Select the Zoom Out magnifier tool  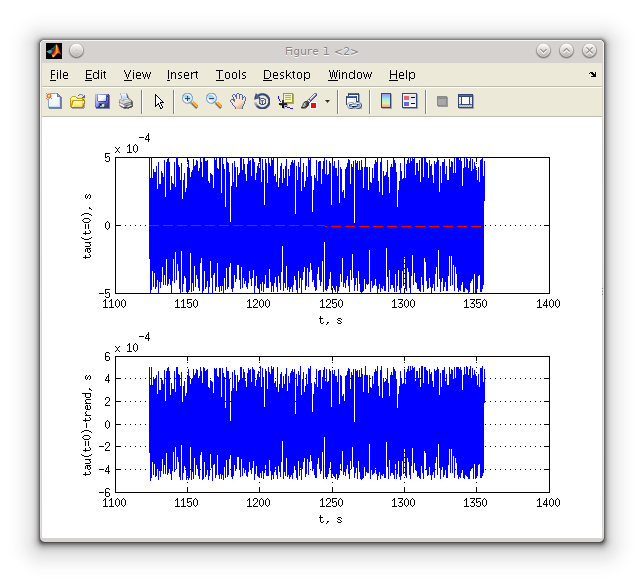tap(213, 101)
